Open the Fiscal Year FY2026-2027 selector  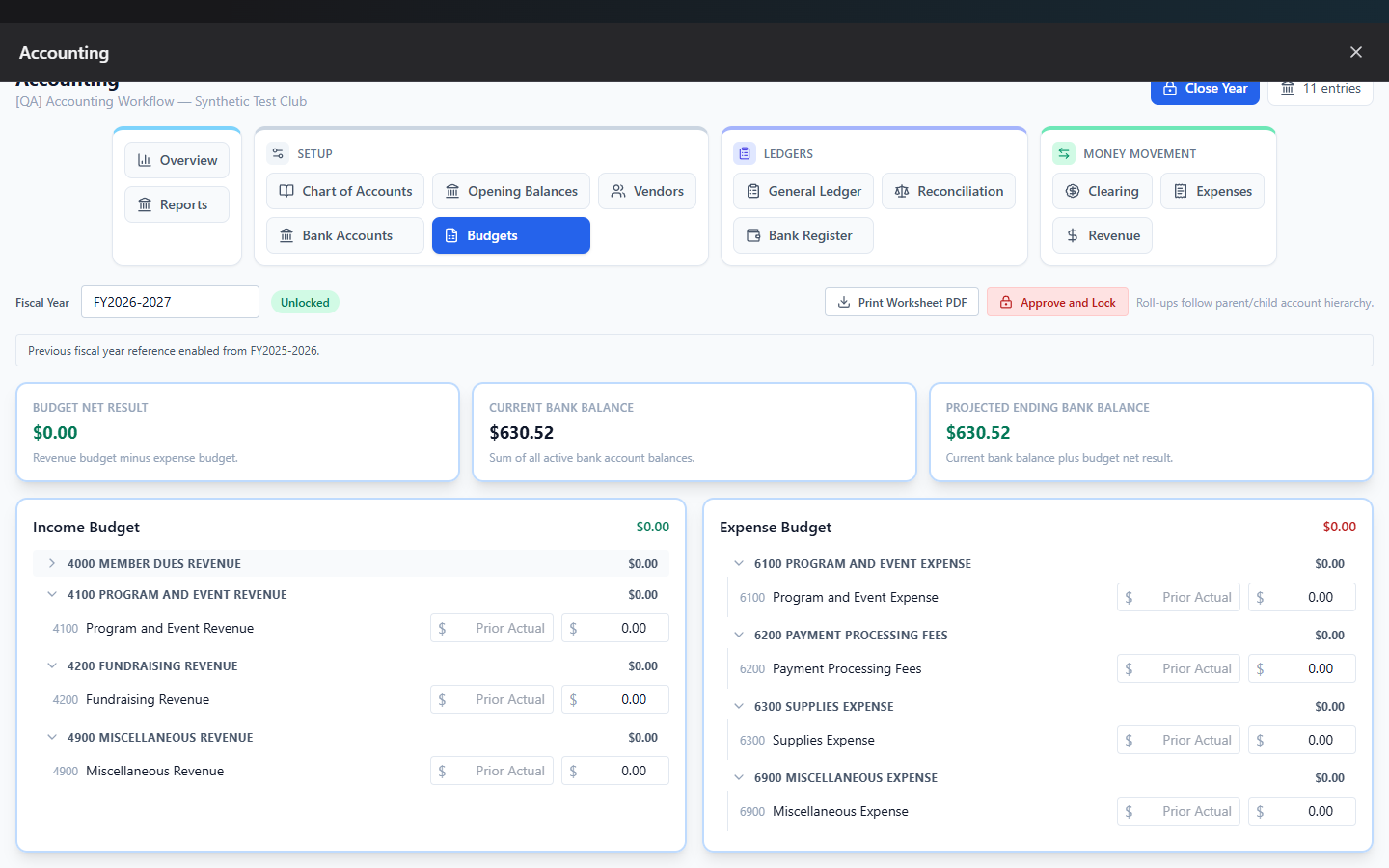pos(170,302)
